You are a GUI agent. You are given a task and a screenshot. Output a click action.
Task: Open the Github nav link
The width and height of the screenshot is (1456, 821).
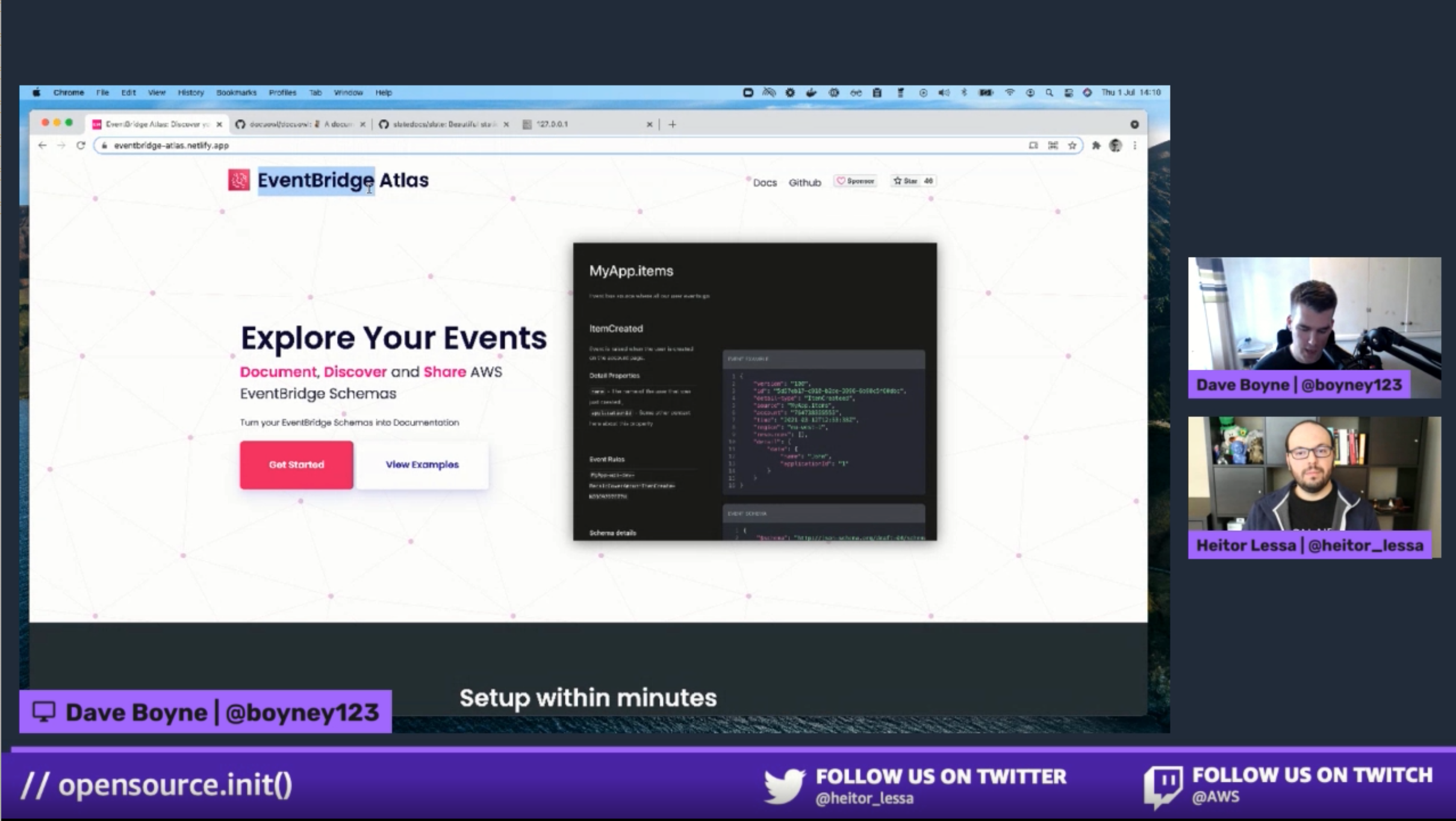point(804,182)
